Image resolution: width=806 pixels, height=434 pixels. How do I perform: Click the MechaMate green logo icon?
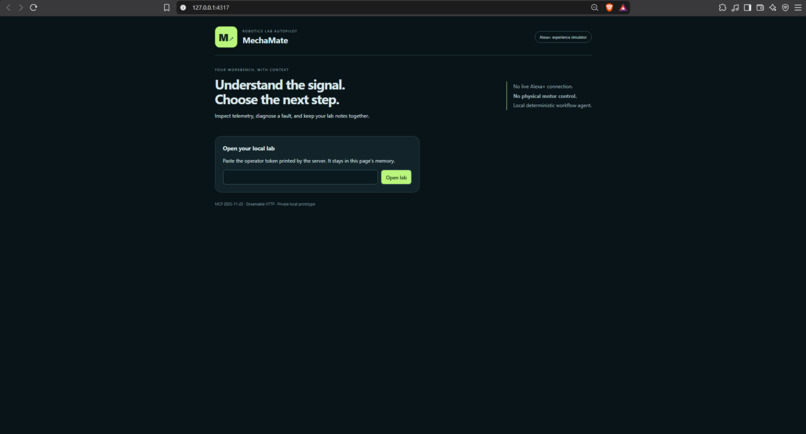pos(226,37)
